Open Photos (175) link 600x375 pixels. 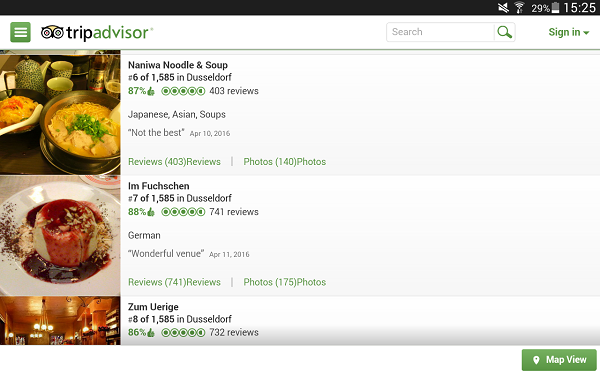285,282
